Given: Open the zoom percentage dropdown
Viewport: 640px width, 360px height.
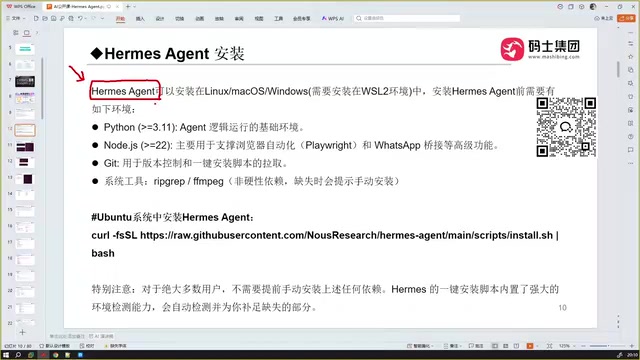Looking at the screenshot, I should (567, 346).
